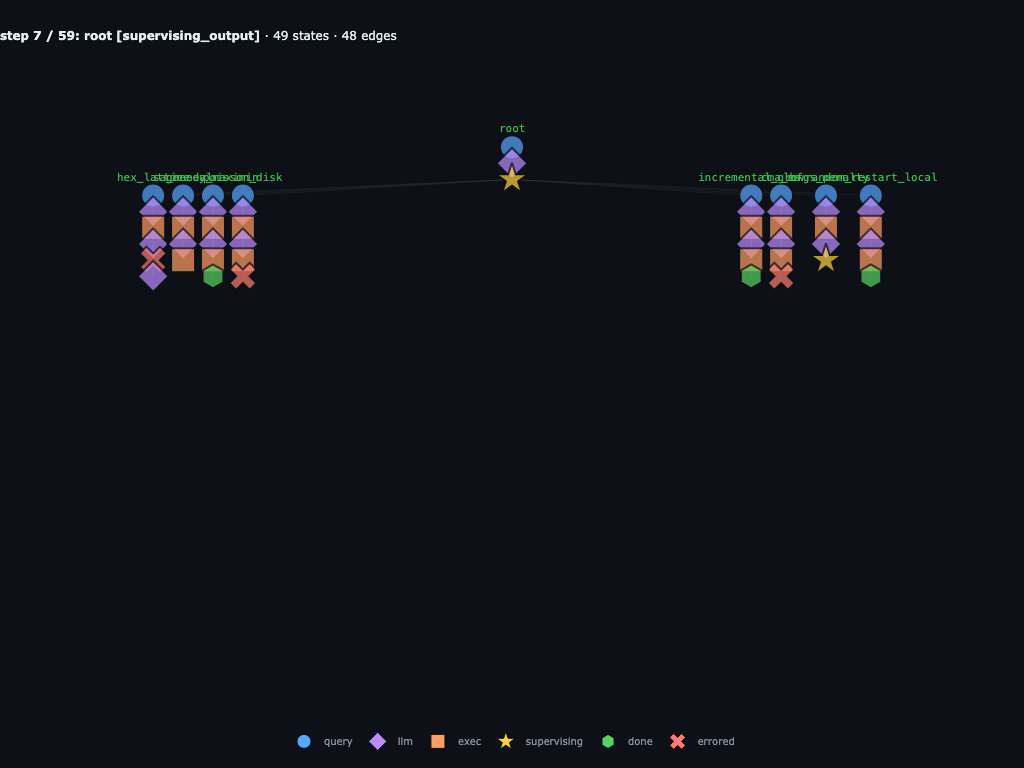This screenshot has width=1024, height=768.
Task: Click the blue query circle legend icon
Action: pos(304,741)
